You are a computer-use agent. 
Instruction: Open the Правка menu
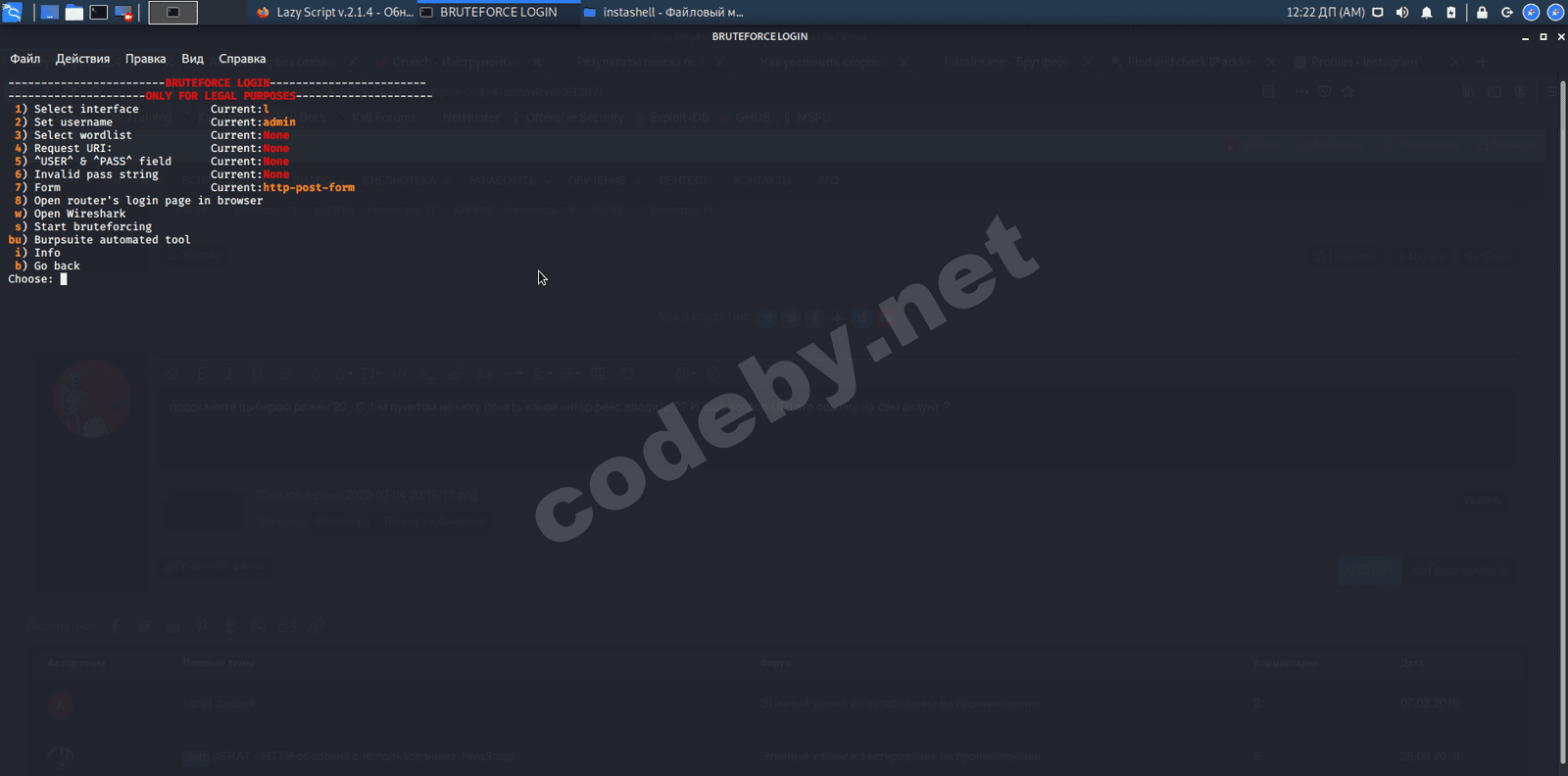(145, 59)
